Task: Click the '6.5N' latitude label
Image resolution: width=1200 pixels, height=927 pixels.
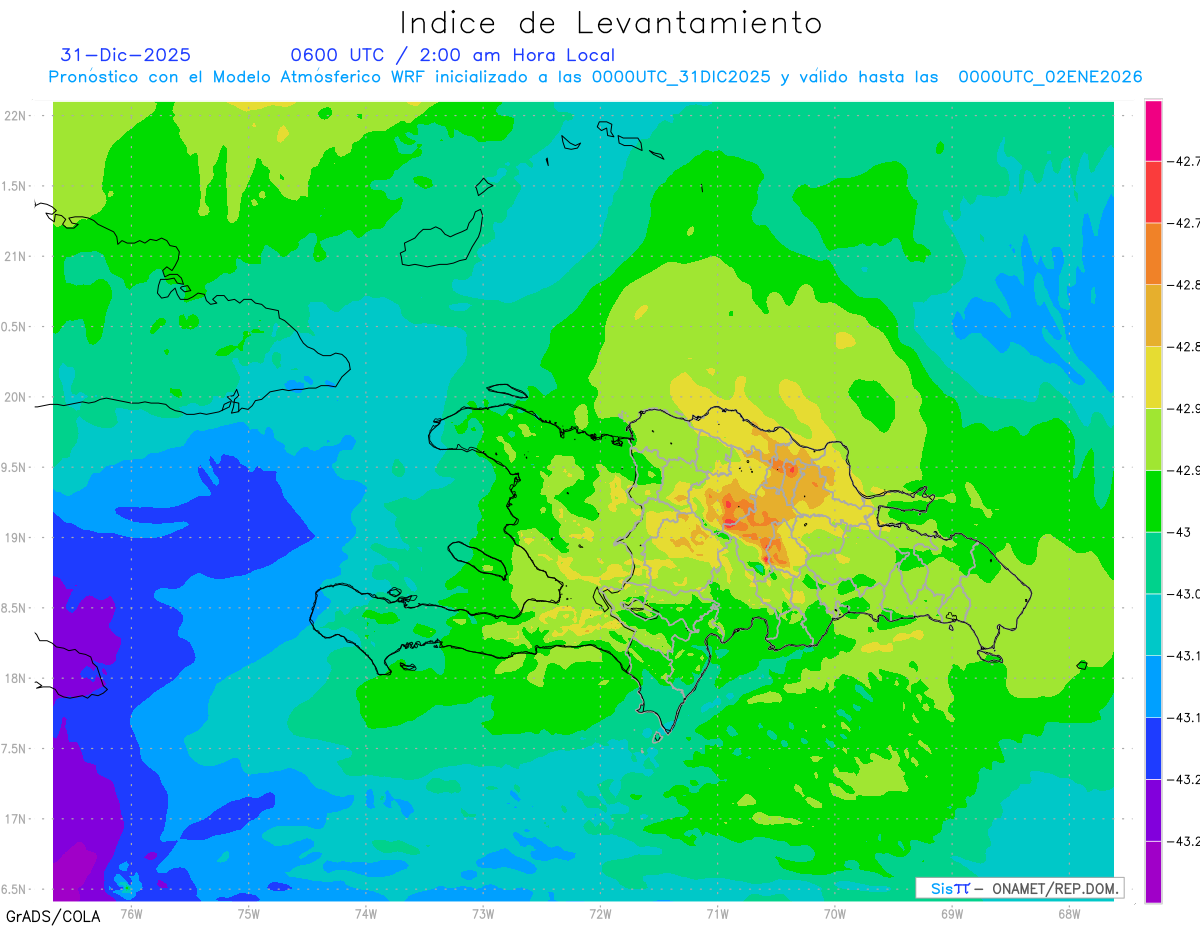Action: [15, 889]
